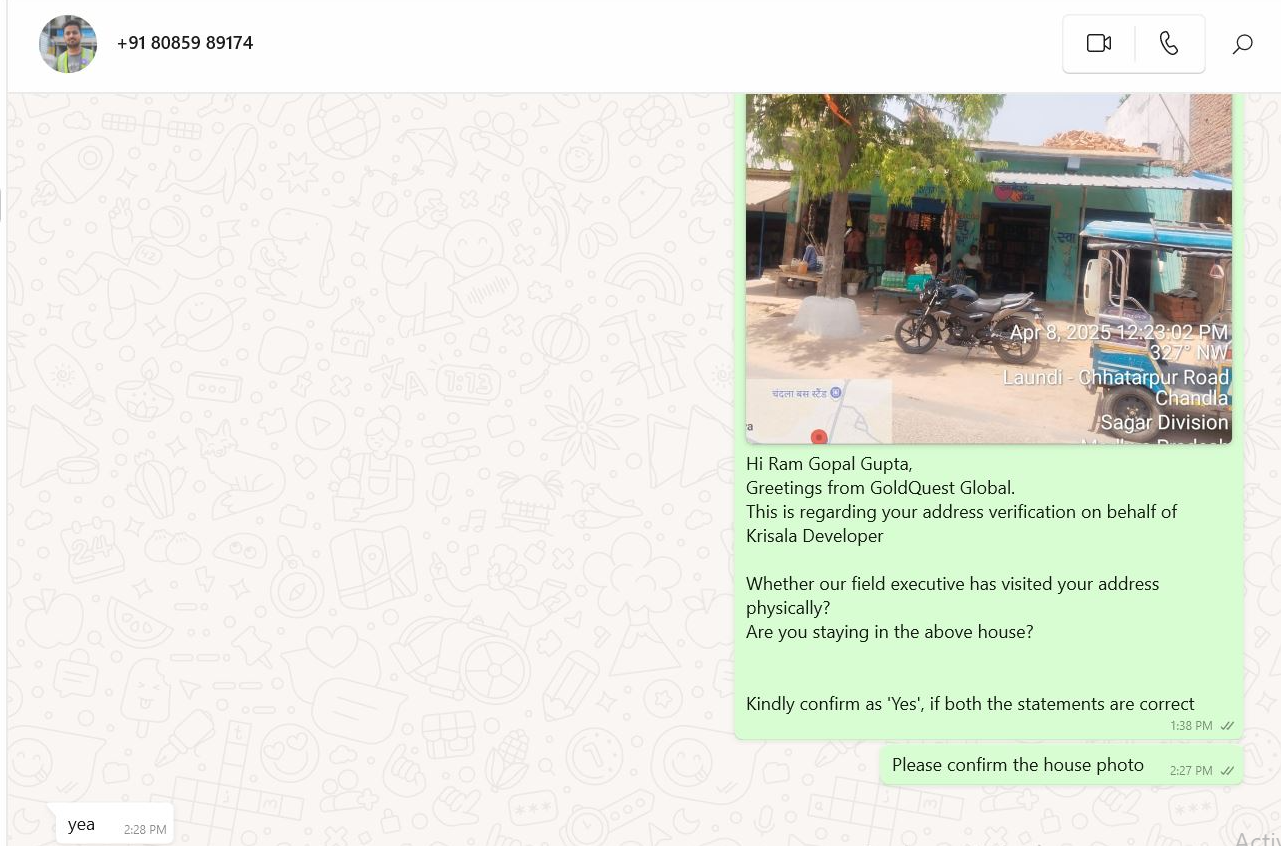This screenshot has height=846, width=1281.
Task: Click the map thumbnail with red pin
Action: [x=819, y=411]
